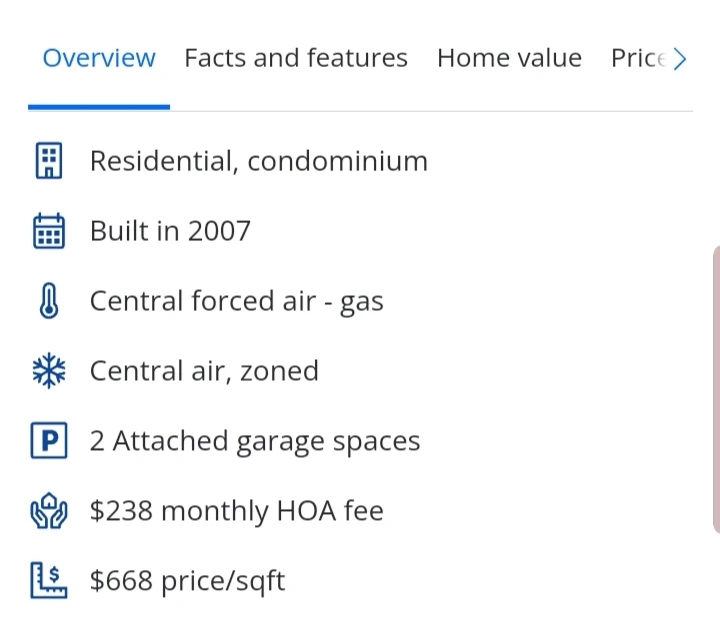Open the Overview tab
Image resolution: width=720 pixels, height=624 pixels.
[99, 58]
